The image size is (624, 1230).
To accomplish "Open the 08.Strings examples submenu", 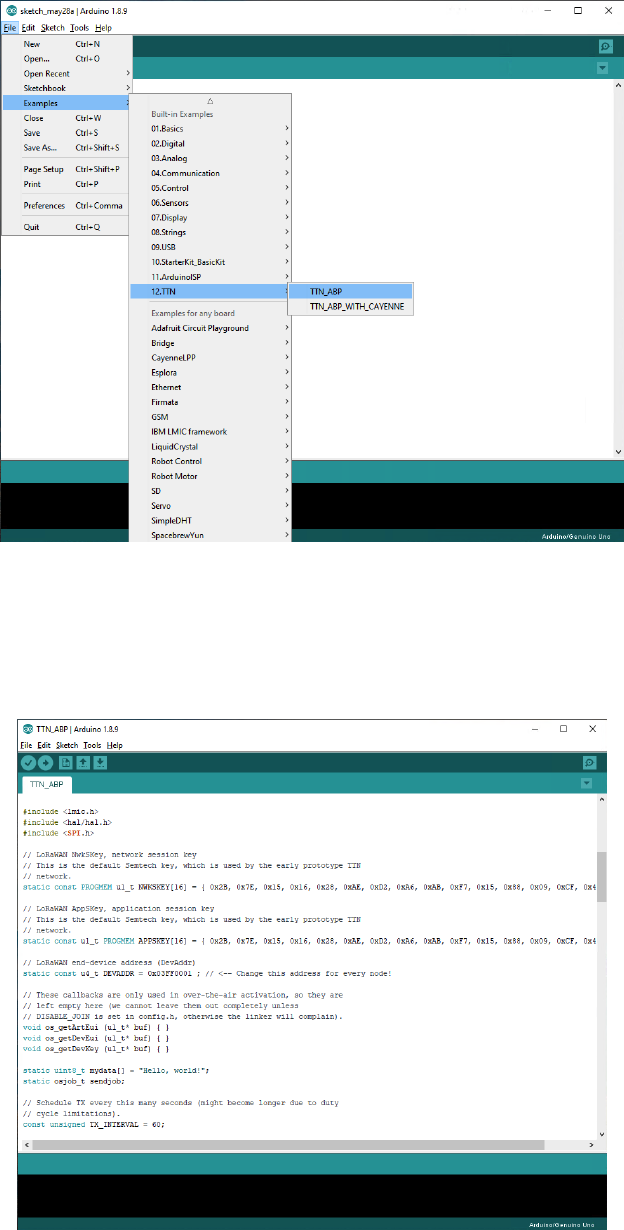I will (x=209, y=232).
